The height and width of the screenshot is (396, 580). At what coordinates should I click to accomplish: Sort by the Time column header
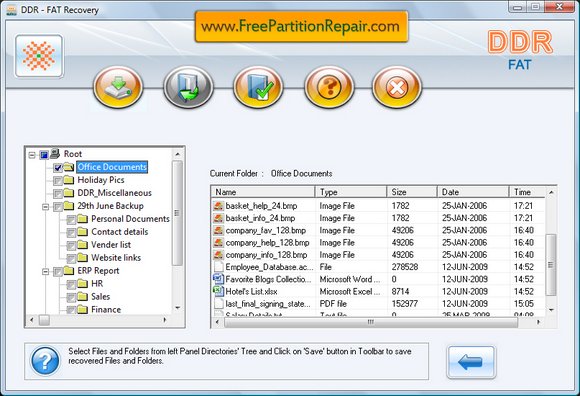click(x=528, y=192)
